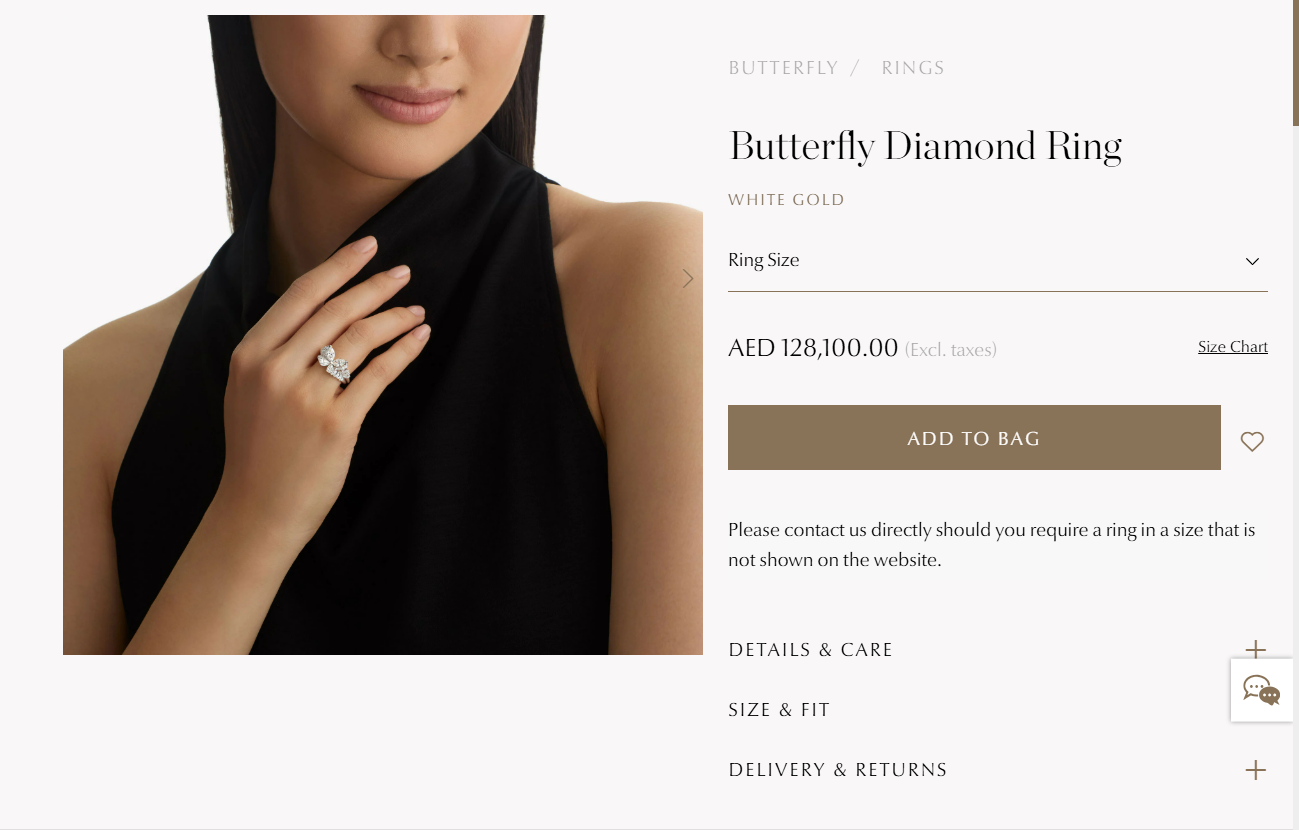Click the model's product photo
Image resolution: width=1299 pixels, height=830 pixels.
[x=383, y=335]
